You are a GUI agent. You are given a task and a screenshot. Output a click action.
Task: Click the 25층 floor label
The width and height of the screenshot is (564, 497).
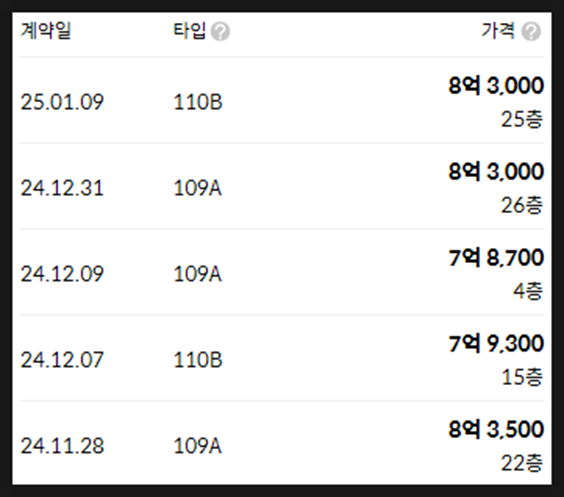click(x=522, y=119)
